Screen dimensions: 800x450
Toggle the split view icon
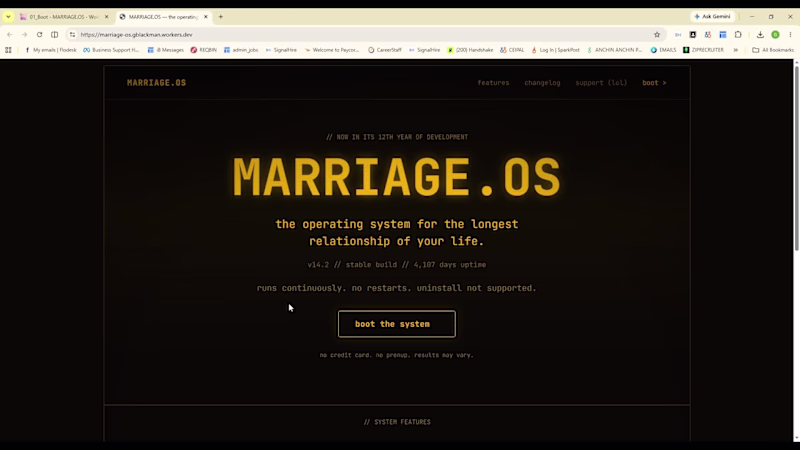coord(55,35)
